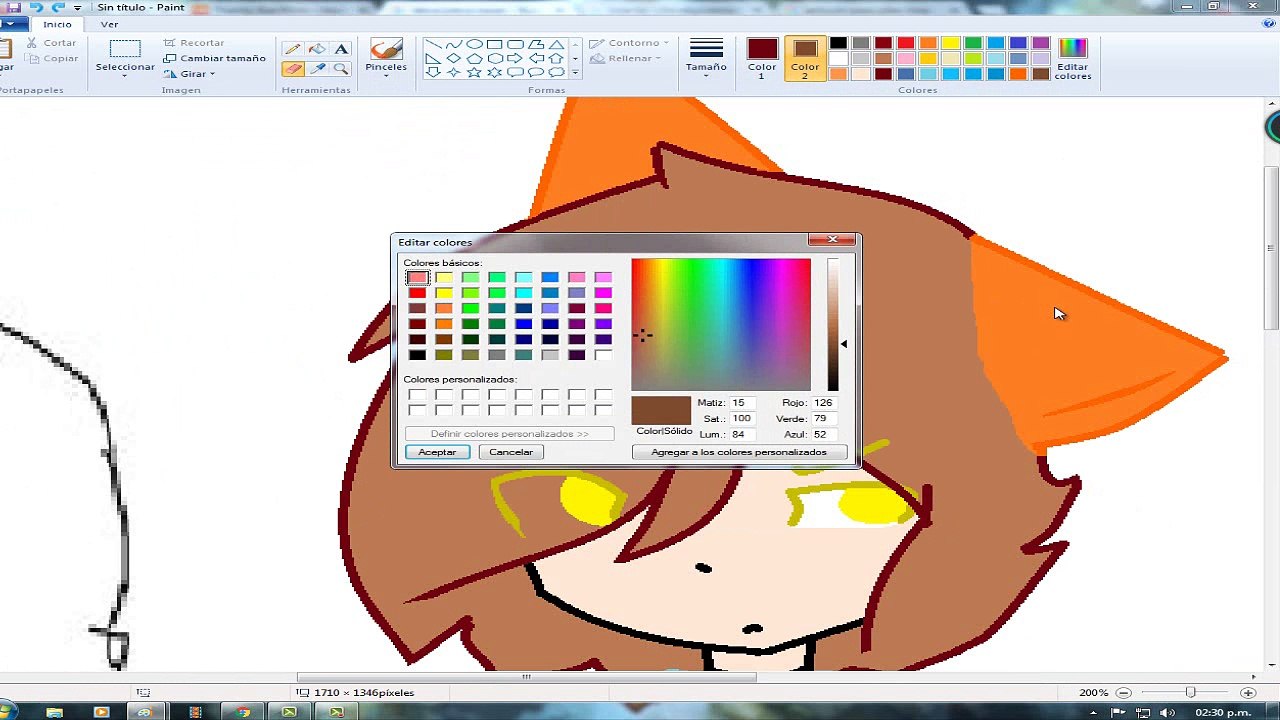Expand the Pinceles dropdown arrow
This screenshot has height=720, width=1280.
pyautogui.click(x=386, y=76)
